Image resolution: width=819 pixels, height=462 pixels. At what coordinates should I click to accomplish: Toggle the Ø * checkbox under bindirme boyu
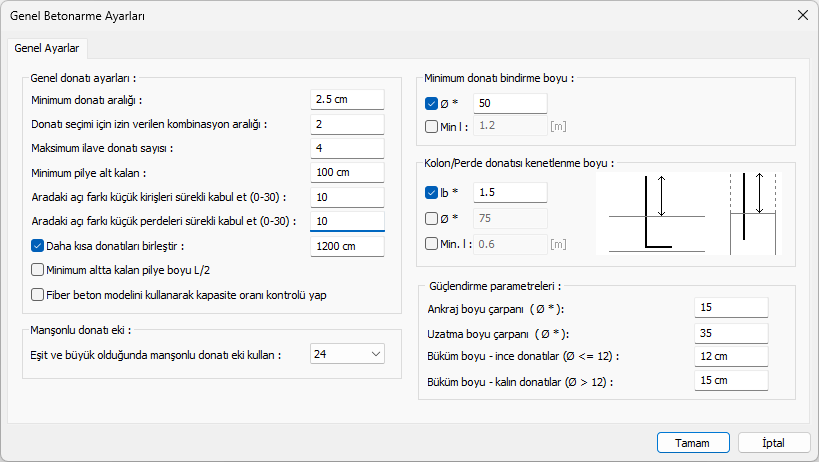(x=431, y=103)
